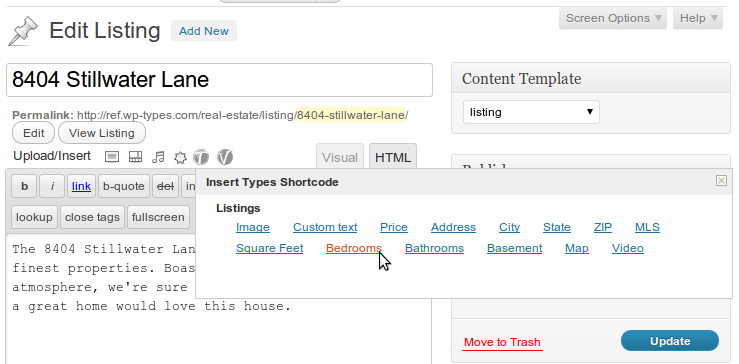Switch to the HTML editor tab
This screenshot has height=364, width=739.
coord(393,157)
